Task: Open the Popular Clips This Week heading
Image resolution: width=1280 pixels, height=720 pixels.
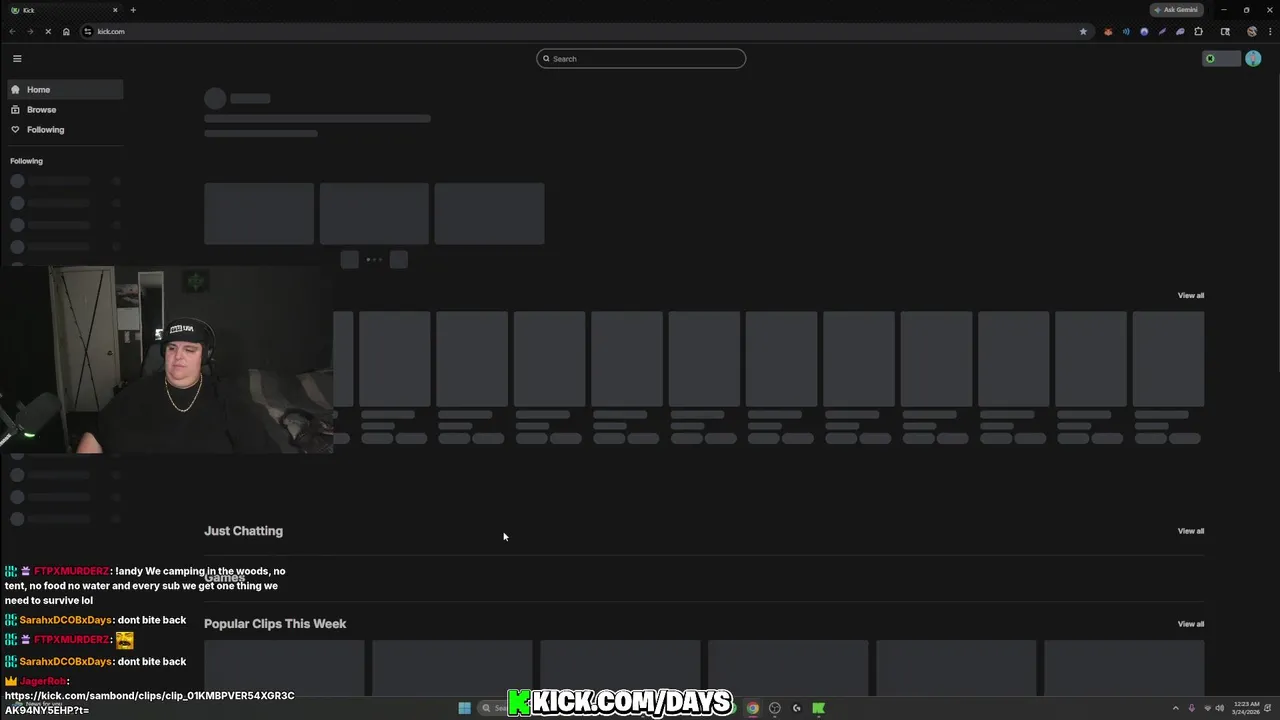Action: (275, 624)
